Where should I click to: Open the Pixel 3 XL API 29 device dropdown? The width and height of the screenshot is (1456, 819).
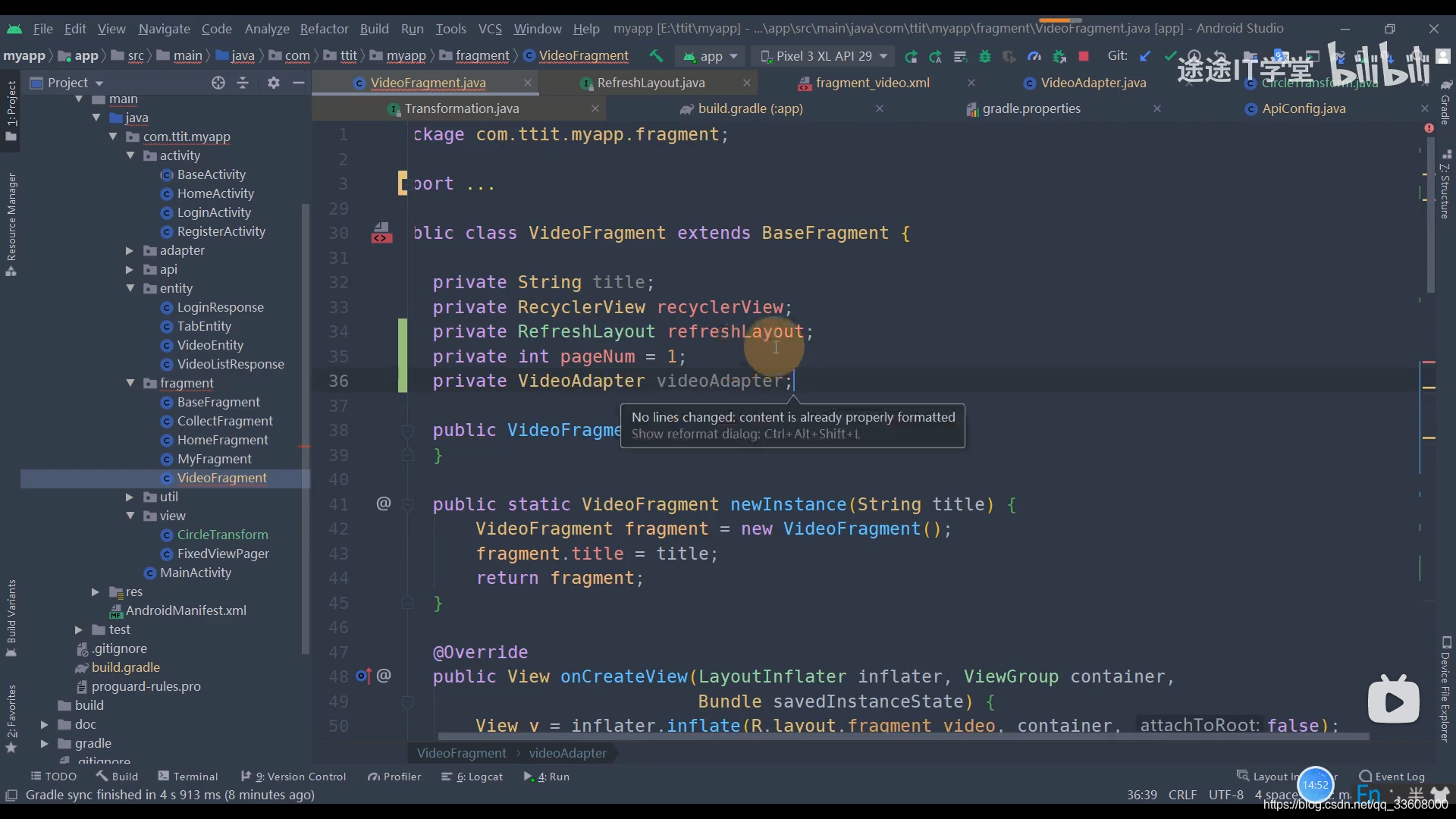coord(824,56)
